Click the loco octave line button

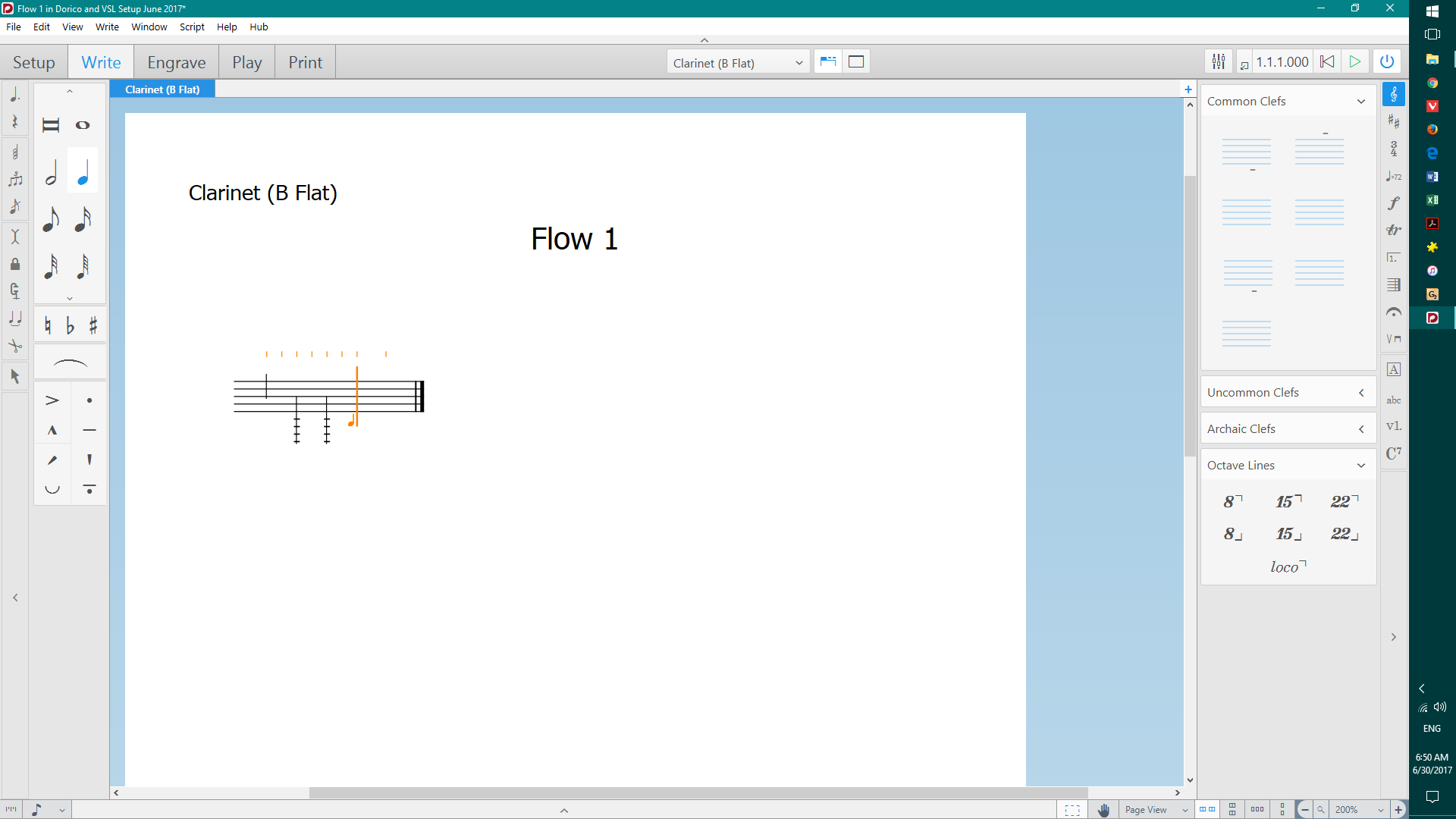1288,567
